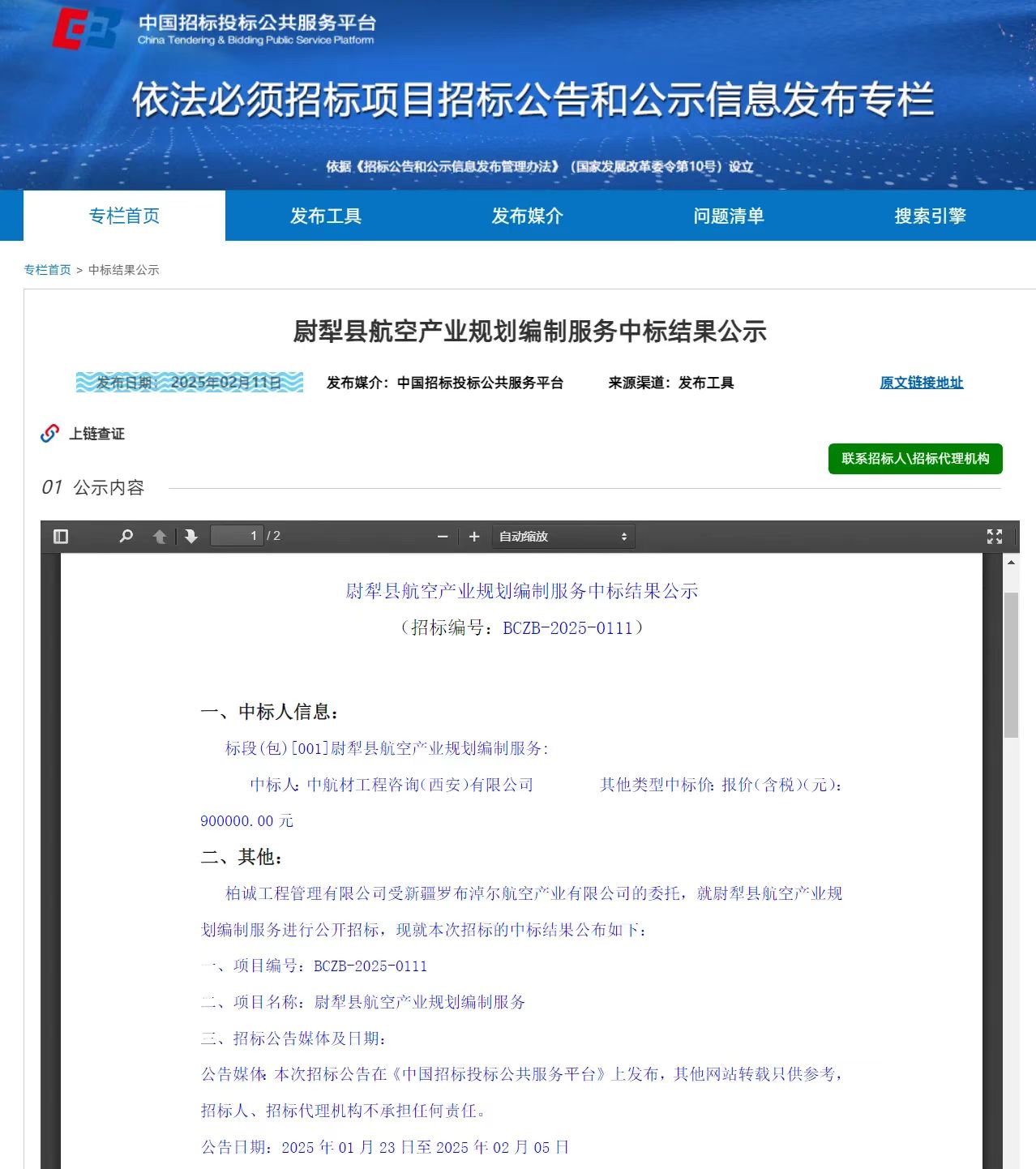Click the 中标结果公示 breadcrumb text

[x=124, y=270]
